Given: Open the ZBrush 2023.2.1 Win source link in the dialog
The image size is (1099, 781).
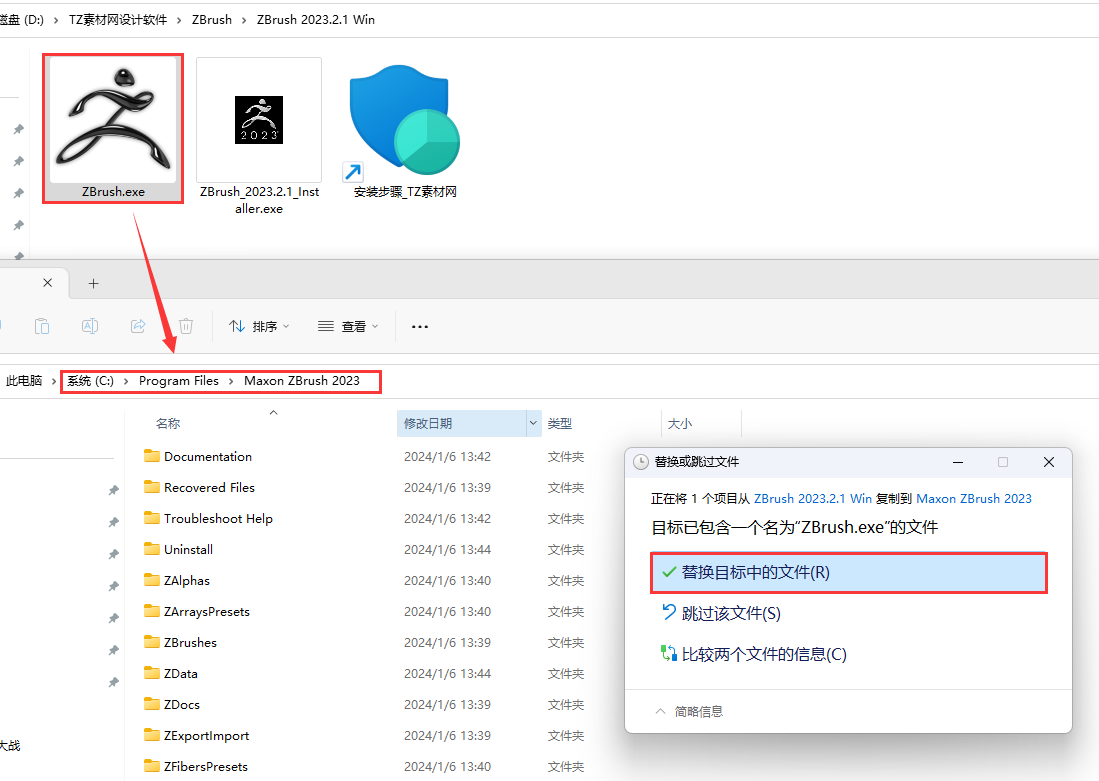Looking at the screenshot, I should (x=812, y=498).
